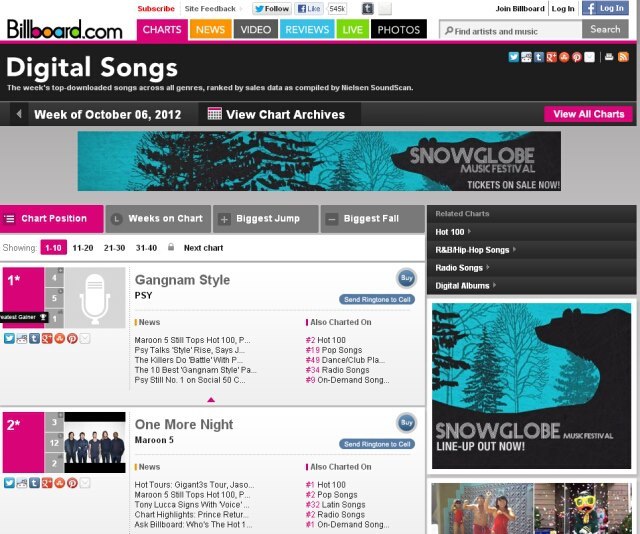This screenshot has width=640, height=534.
Task: Open the LIVE navigation tab
Action: [352, 29]
